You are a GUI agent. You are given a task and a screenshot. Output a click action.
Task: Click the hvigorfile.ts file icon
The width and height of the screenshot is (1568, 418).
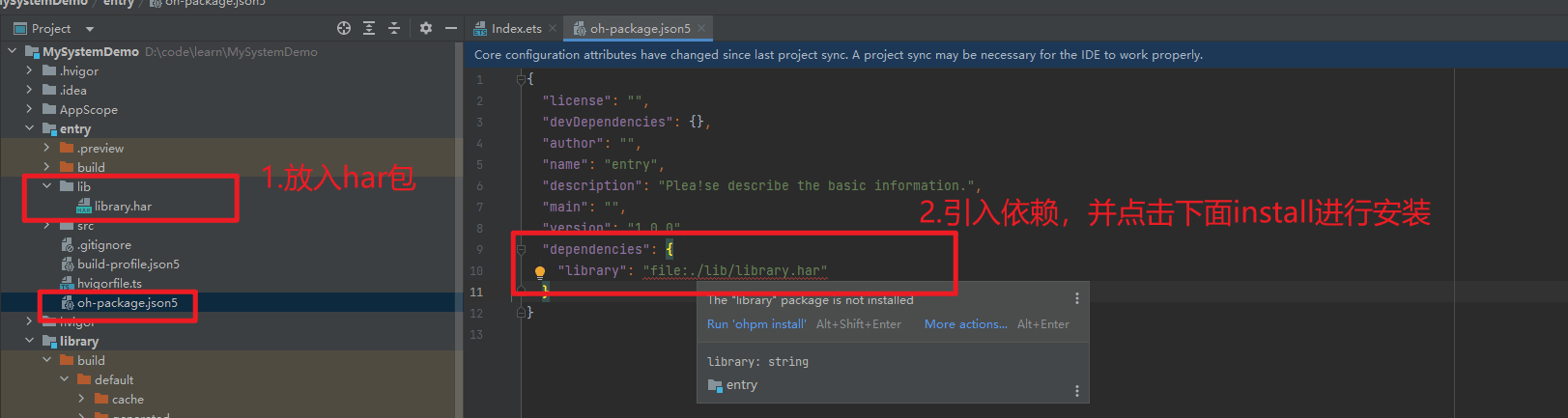click(x=68, y=284)
